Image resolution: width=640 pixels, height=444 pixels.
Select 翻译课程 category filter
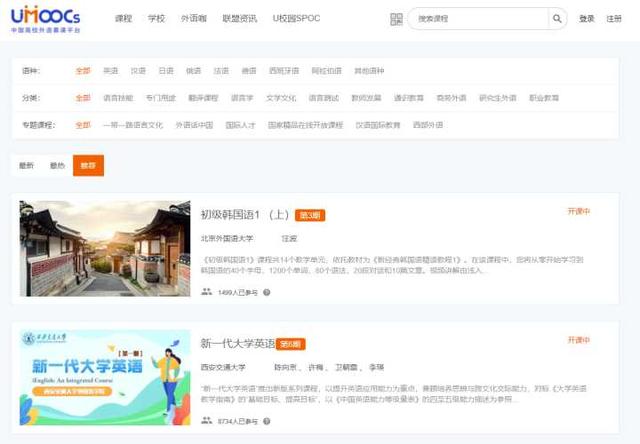[204, 98]
